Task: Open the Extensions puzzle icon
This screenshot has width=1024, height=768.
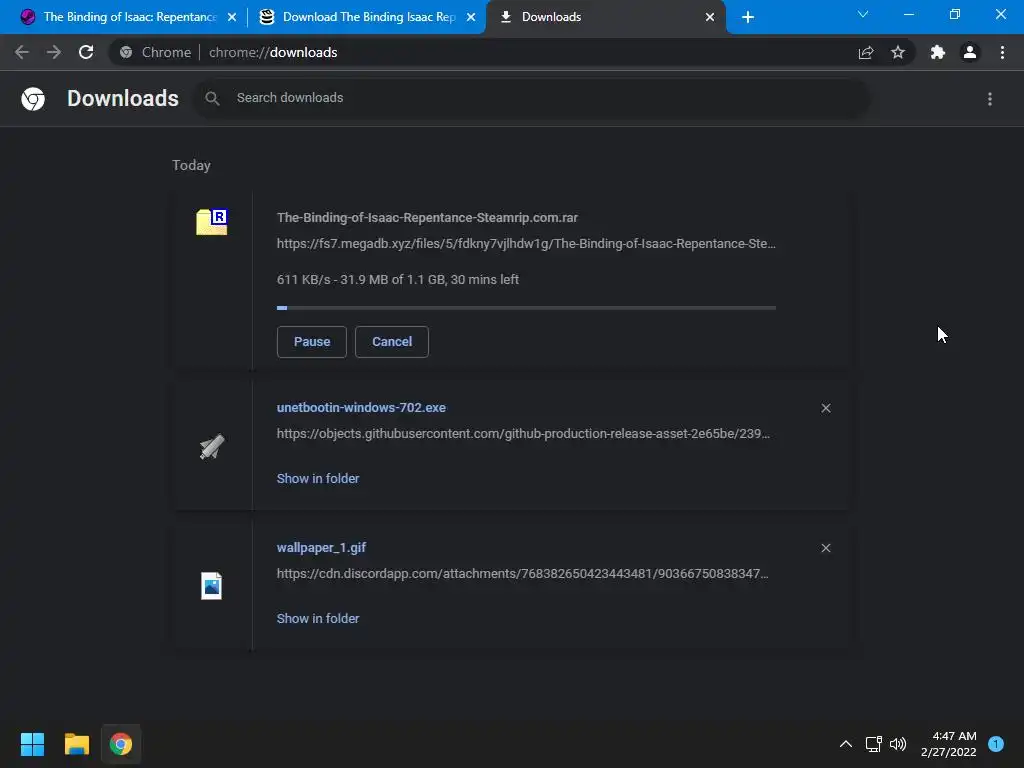Action: pyautogui.click(x=938, y=52)
